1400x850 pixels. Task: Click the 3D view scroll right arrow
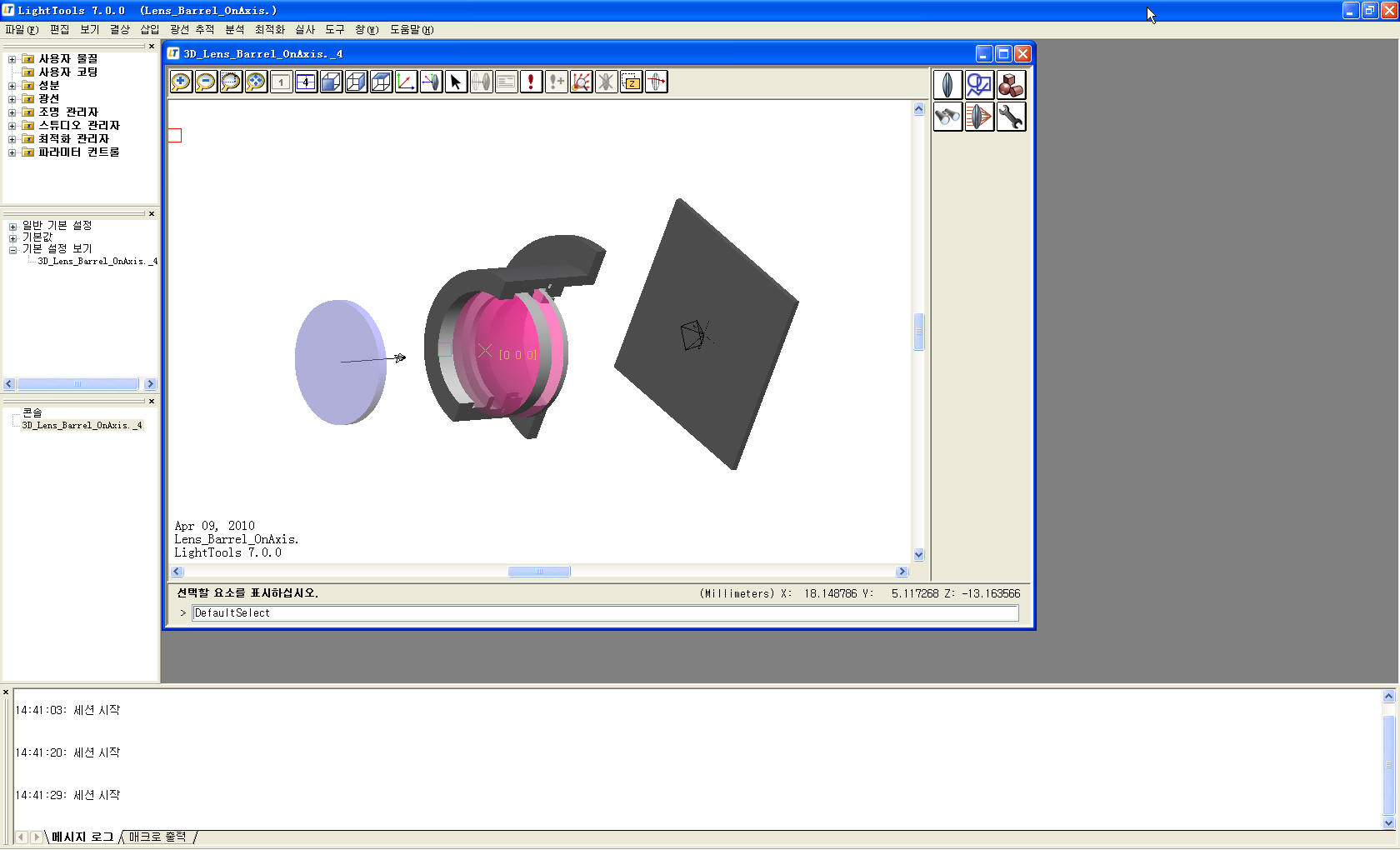902,572
